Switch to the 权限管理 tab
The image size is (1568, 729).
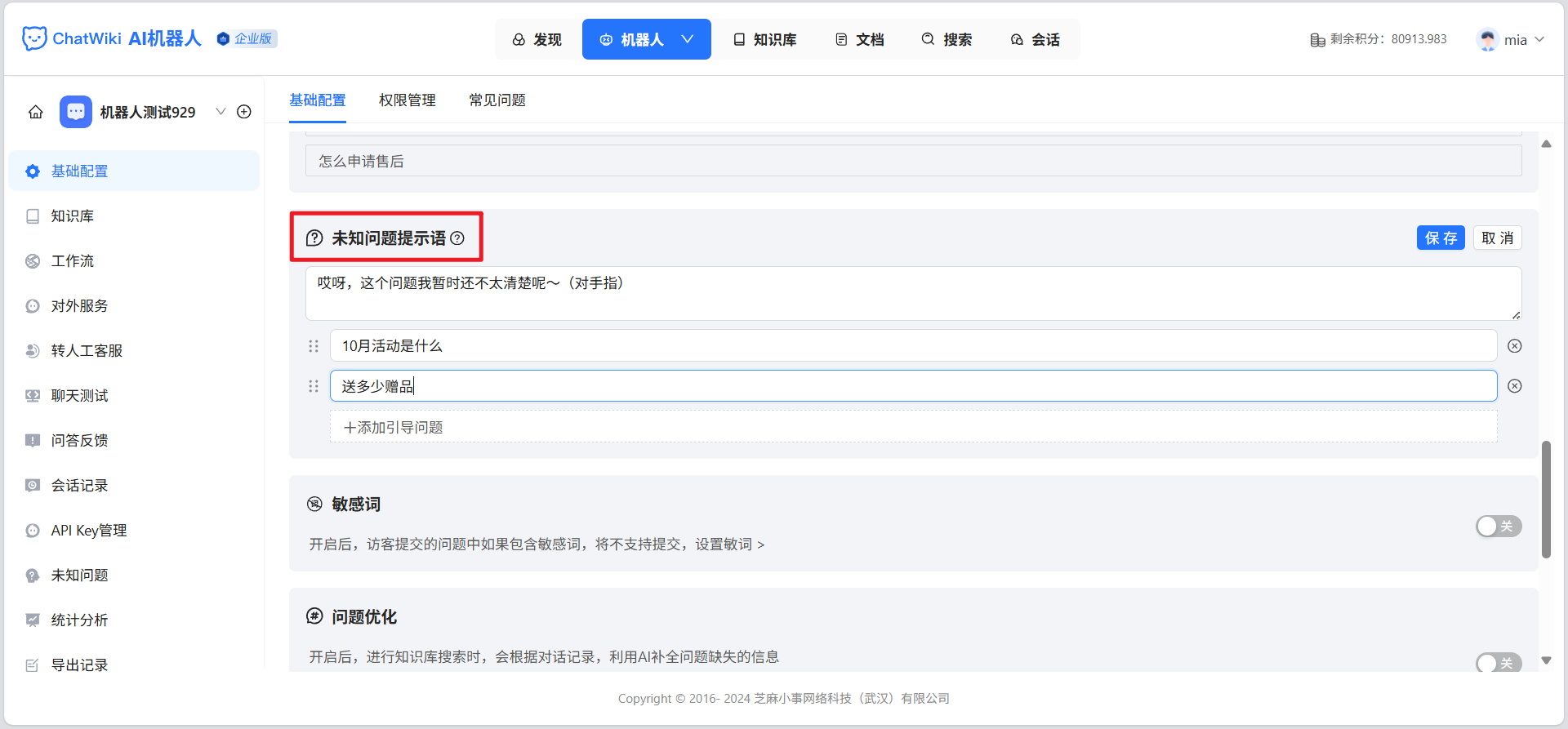[408, 100]
